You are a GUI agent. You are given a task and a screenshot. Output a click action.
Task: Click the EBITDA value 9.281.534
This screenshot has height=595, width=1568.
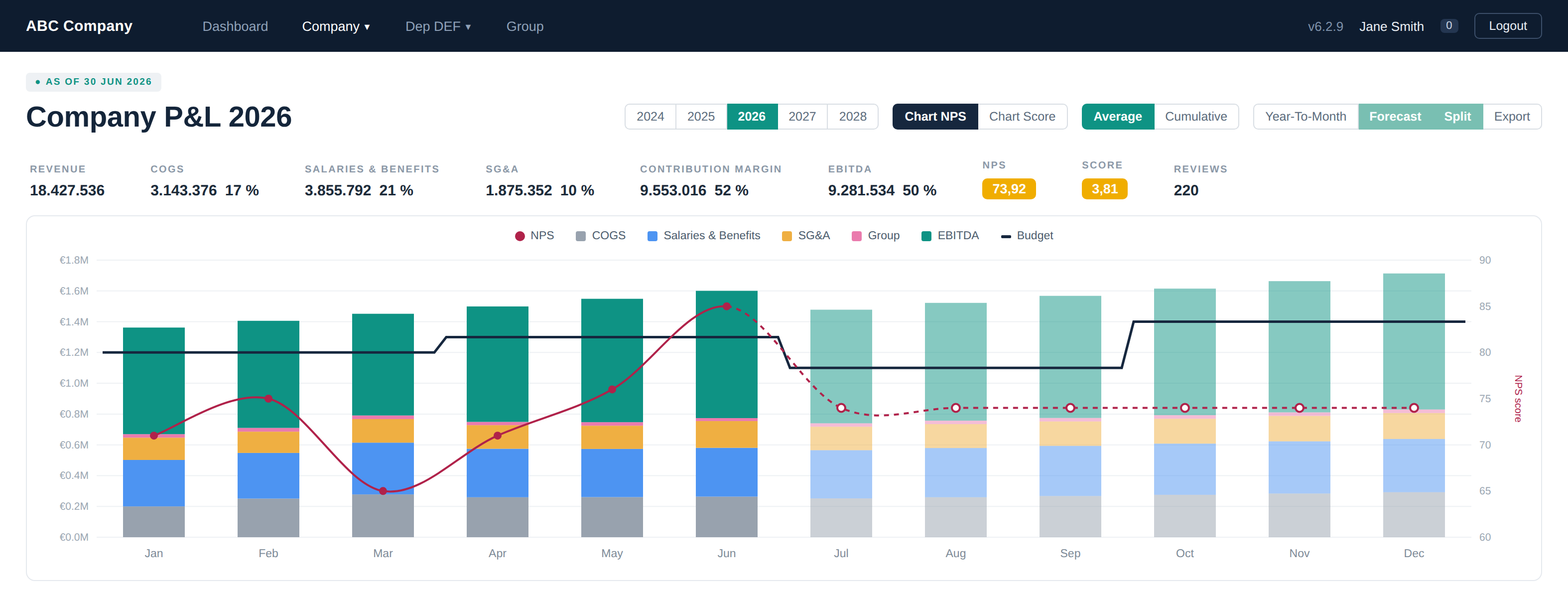(x=861, y=190)
